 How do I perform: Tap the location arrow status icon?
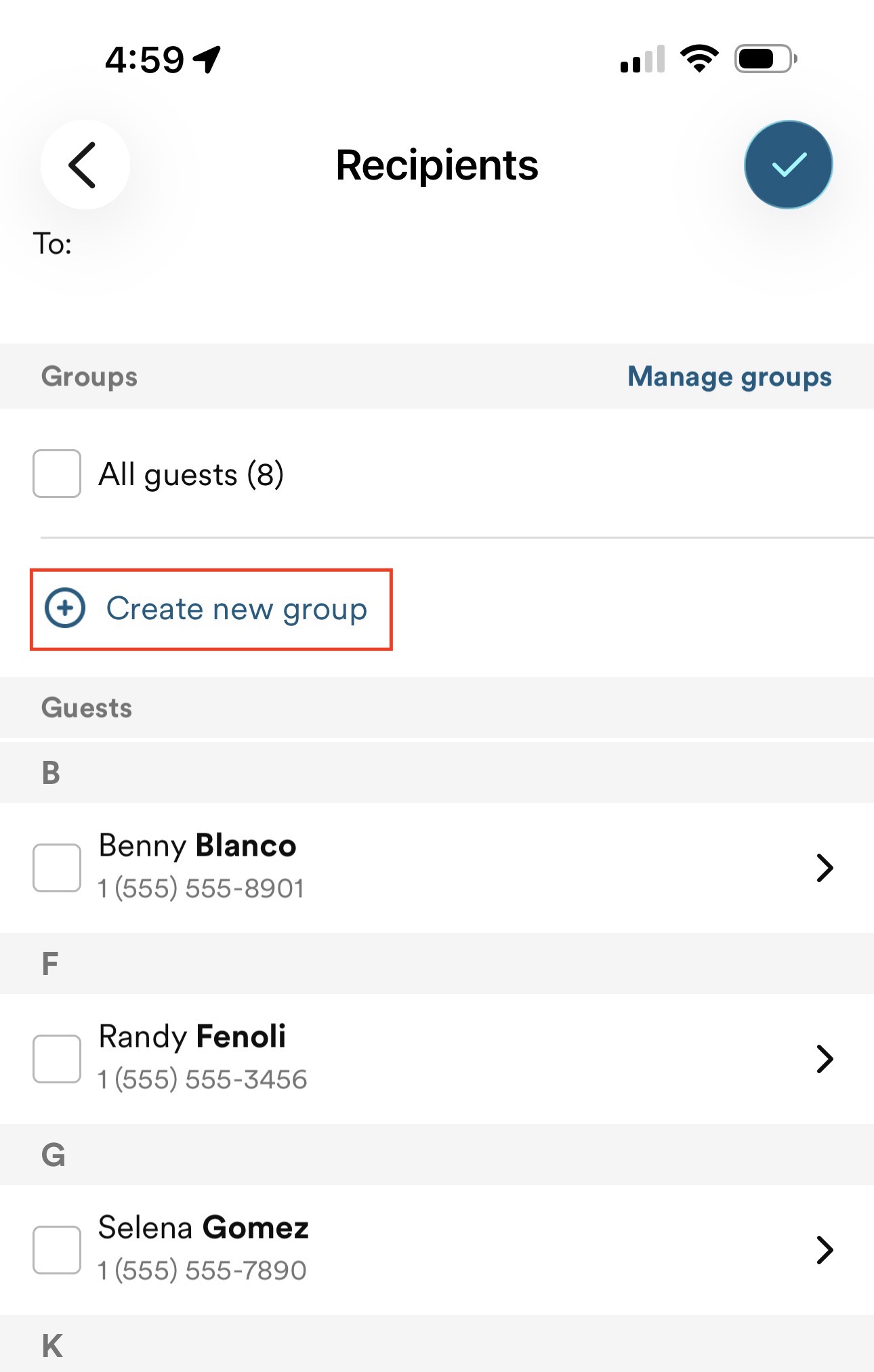[207, 59]
